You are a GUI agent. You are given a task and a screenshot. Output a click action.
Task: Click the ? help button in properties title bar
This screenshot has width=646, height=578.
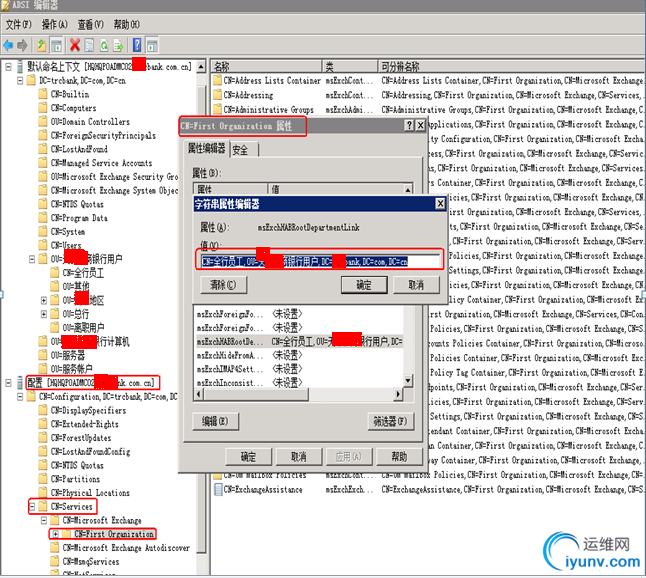tap(409, 126)
